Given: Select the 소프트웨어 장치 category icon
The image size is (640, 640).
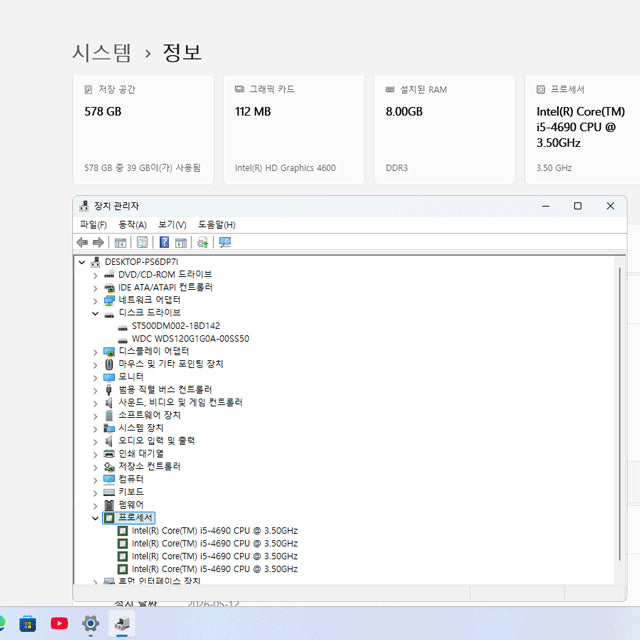Looking at the screenshot, I should pyautogui.click(x=109, y=416).
